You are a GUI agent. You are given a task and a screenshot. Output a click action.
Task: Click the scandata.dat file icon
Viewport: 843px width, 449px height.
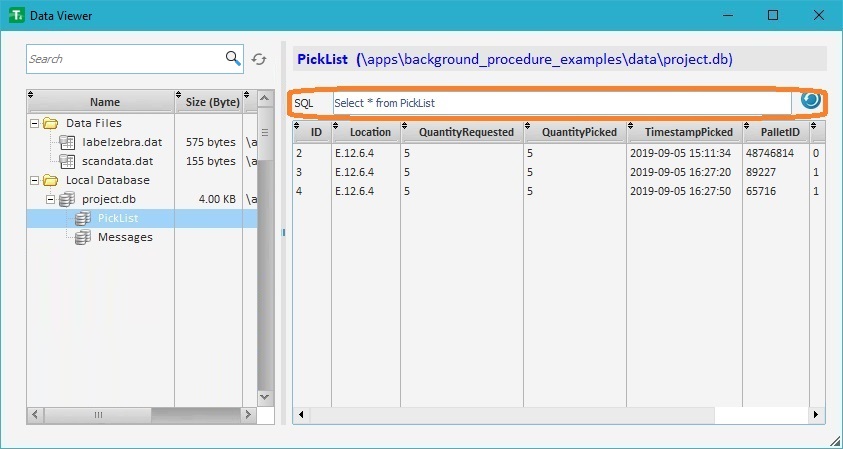pyautogui.click(x=67, y=161)
